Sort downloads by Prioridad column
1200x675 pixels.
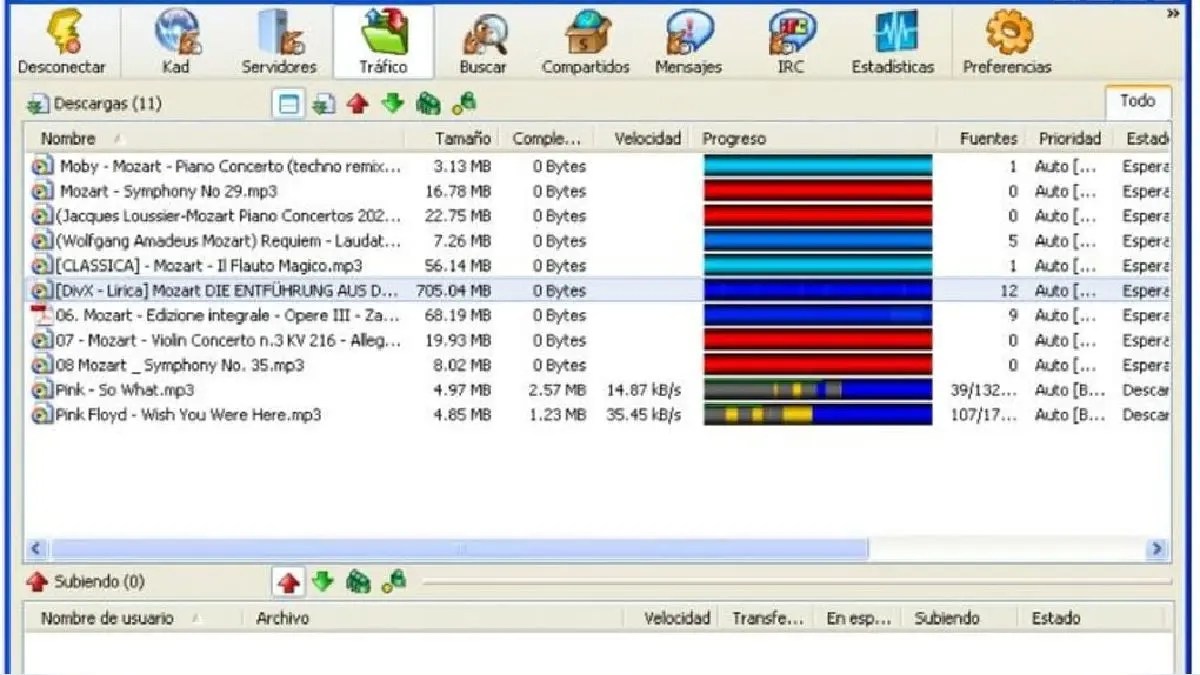pyautogui.click(x=1068, y=138)
